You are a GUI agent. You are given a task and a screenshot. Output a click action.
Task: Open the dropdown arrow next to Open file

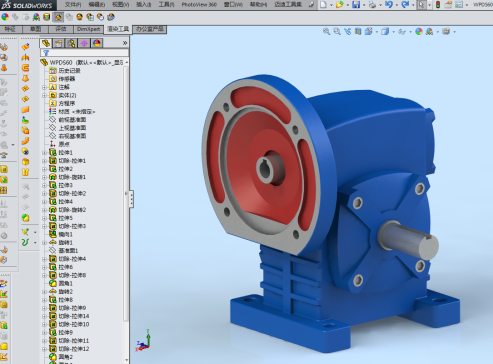click(348, 5)
